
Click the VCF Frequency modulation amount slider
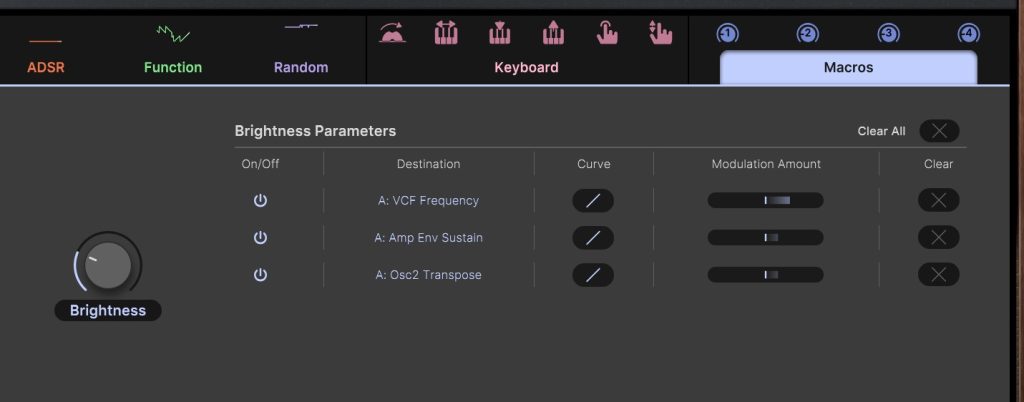pyautogui.click(x=765, y=200)
